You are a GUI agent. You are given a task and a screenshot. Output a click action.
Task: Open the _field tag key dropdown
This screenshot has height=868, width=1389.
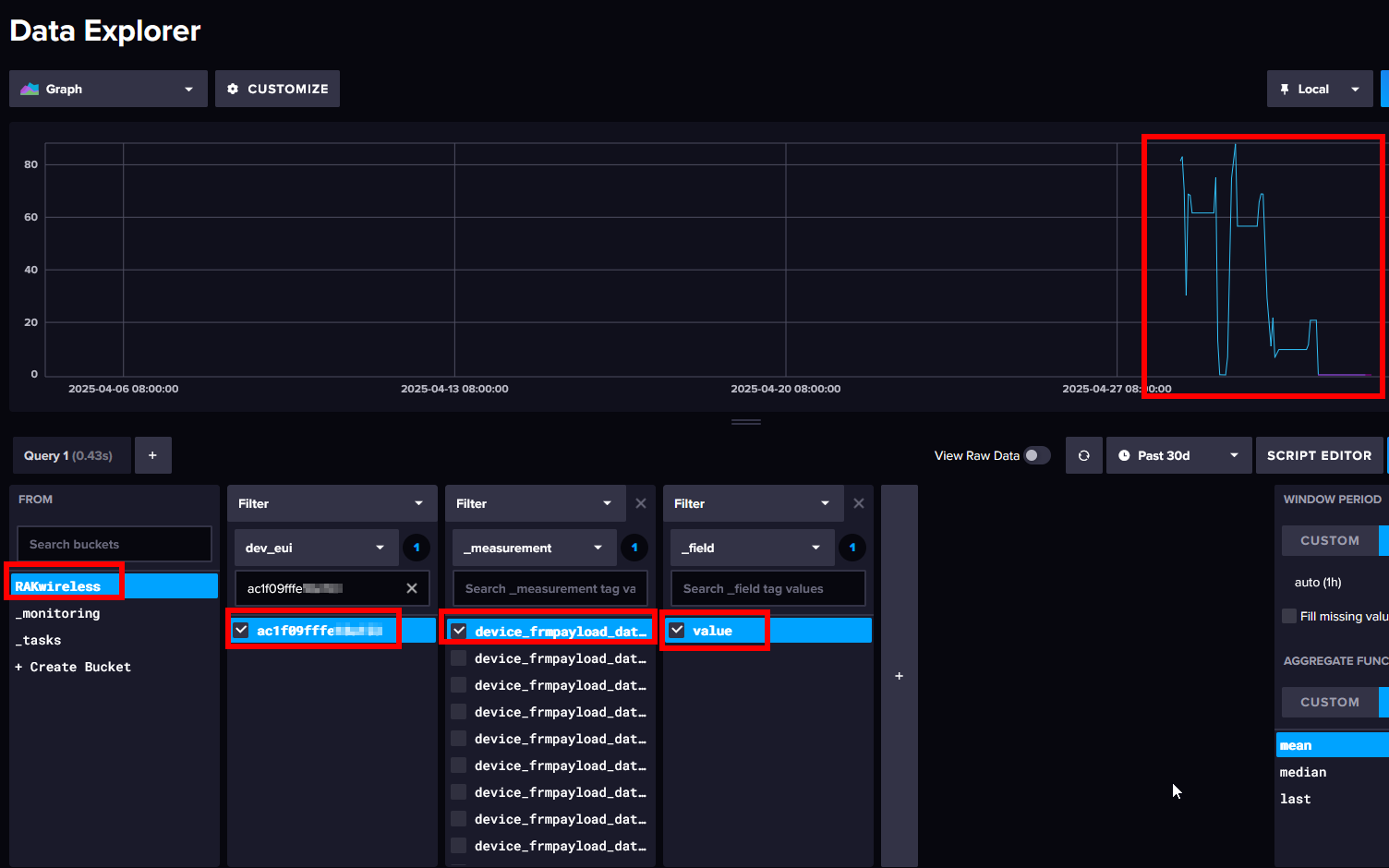pyautogui.click(x=752, y=548)
